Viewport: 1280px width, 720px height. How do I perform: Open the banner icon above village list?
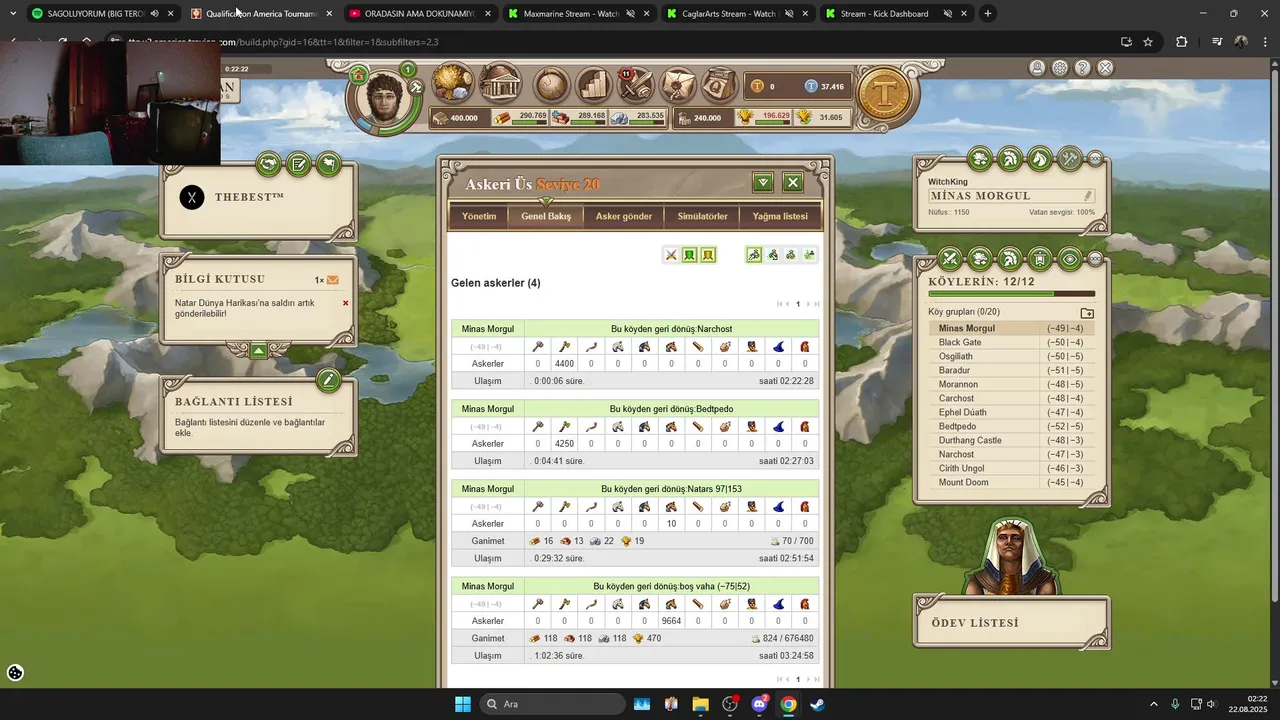point(1040,260)
